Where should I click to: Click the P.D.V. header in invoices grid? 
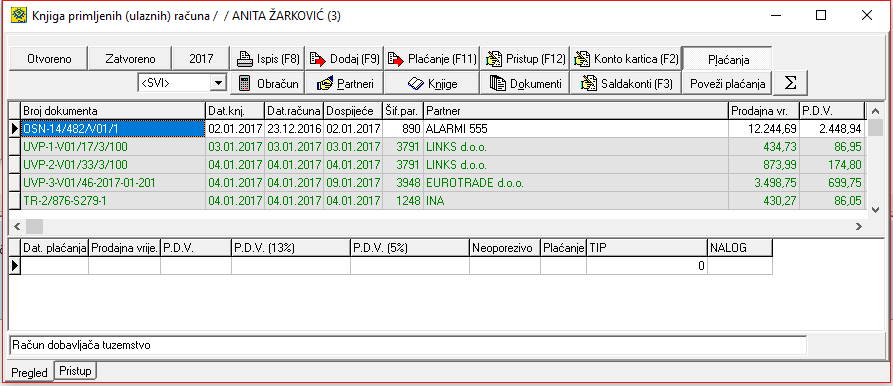[831, 111]
